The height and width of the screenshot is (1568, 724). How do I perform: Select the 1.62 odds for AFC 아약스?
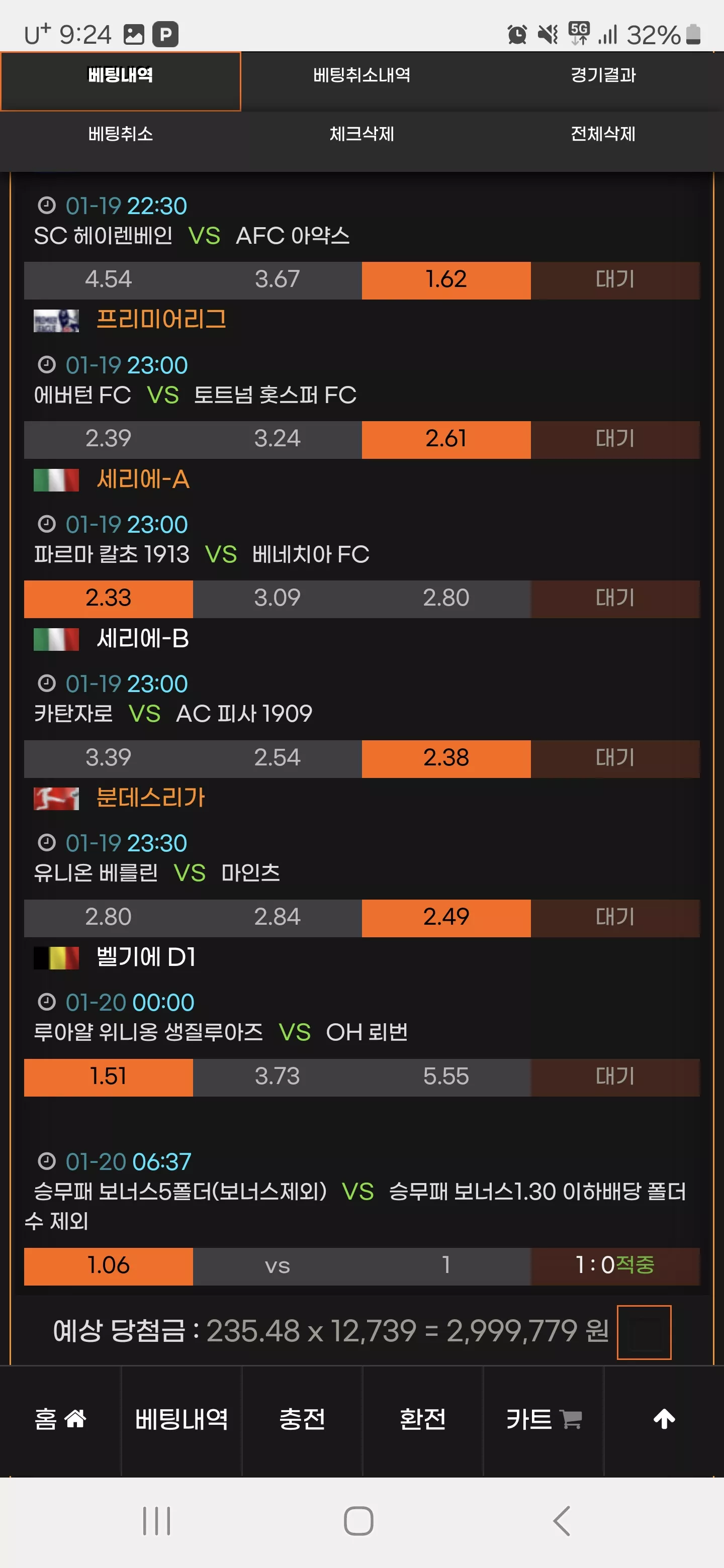click(x=446, y=280)
